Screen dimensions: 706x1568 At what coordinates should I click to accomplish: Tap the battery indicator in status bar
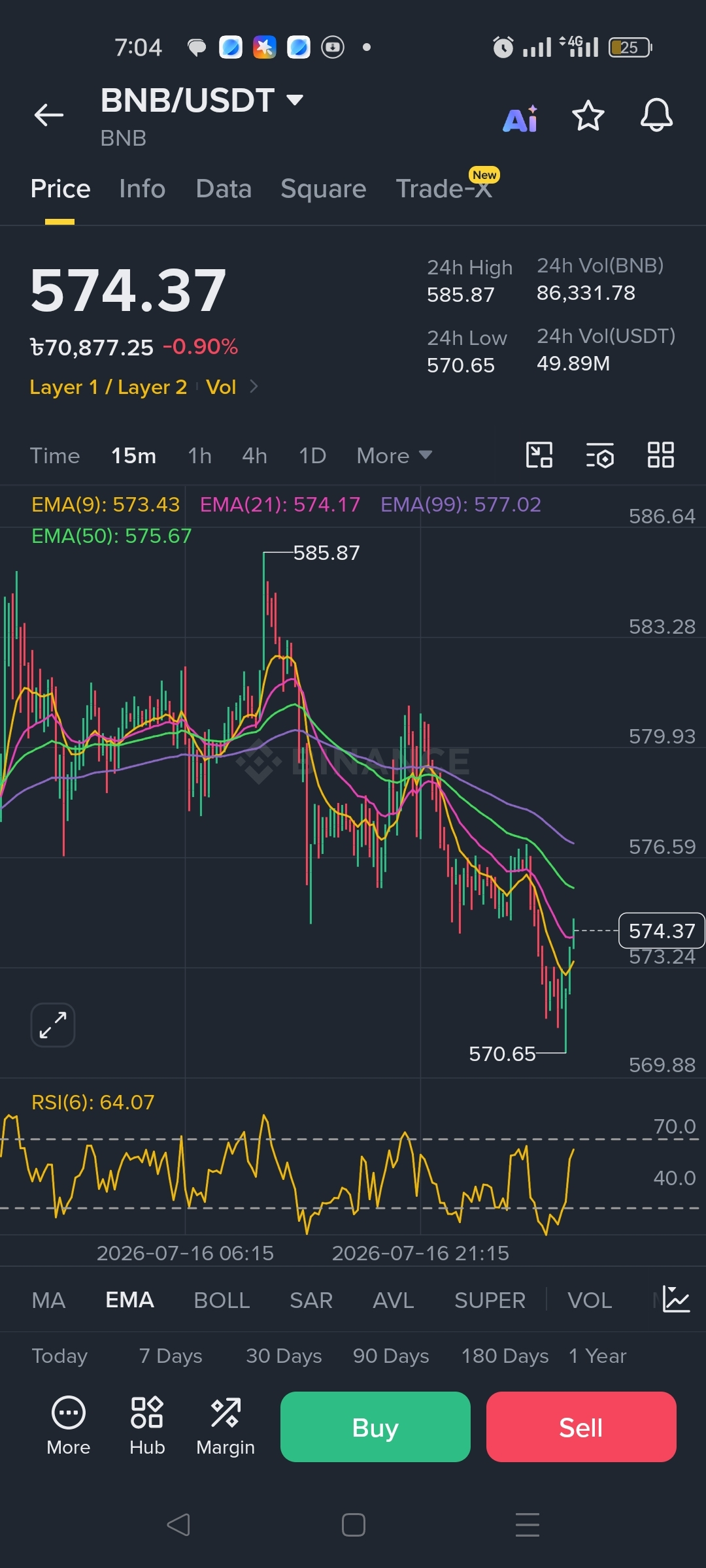click(630, 47)
